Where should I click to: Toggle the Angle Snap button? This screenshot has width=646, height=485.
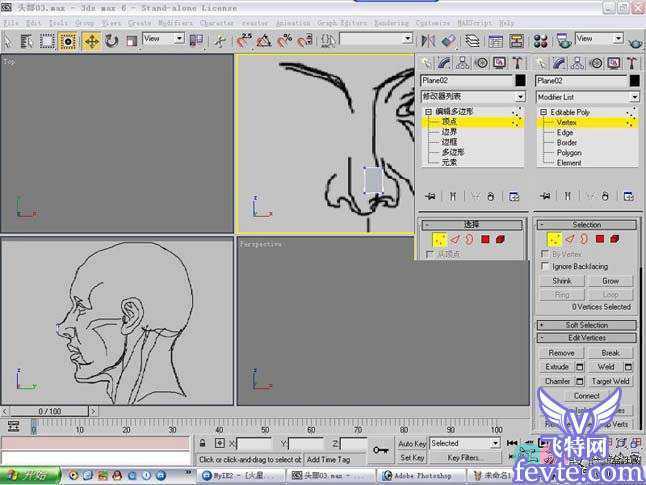264,41
